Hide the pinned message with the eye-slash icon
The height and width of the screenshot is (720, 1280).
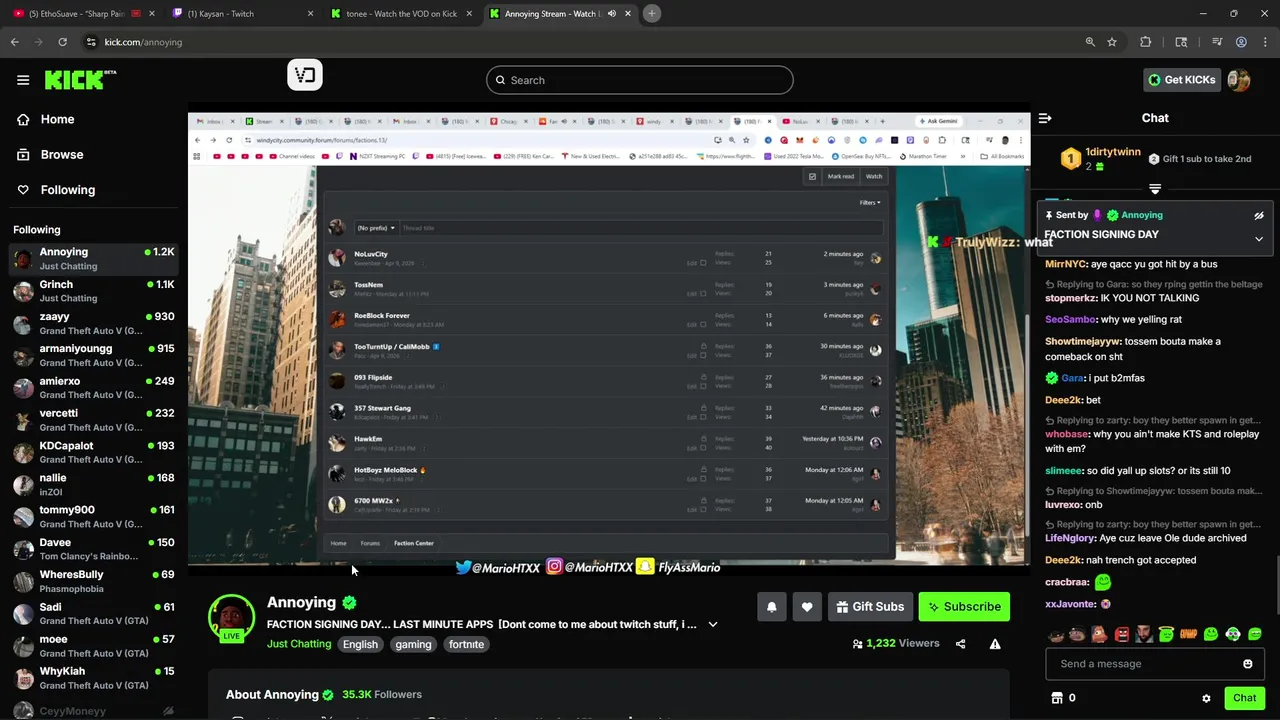[x=1259, y=215]
